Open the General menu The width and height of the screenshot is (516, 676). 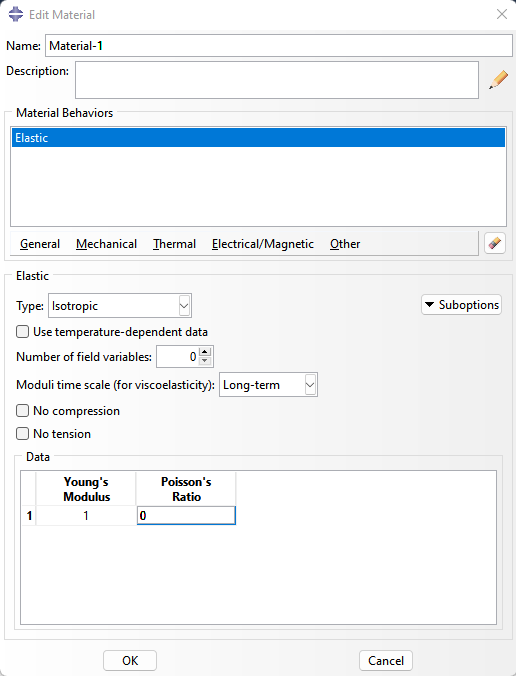point(40,244)
